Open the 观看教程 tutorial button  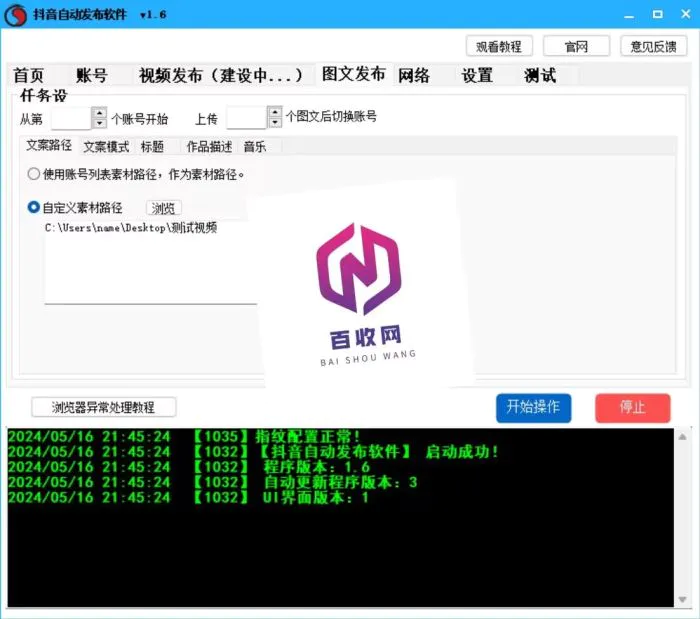pyautogui.click(x=499, y=46)
